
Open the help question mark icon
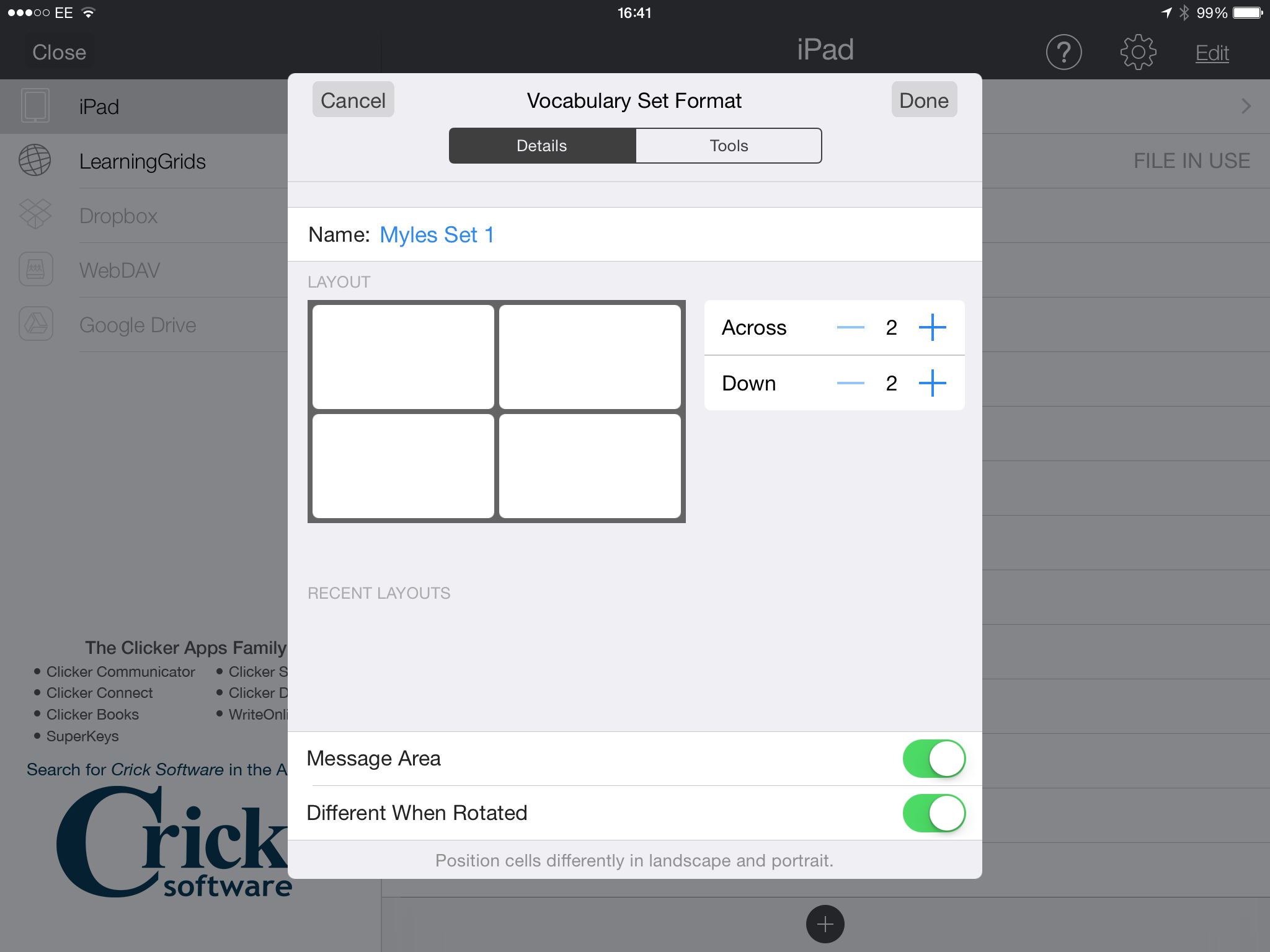click(x=1064, y=52)
